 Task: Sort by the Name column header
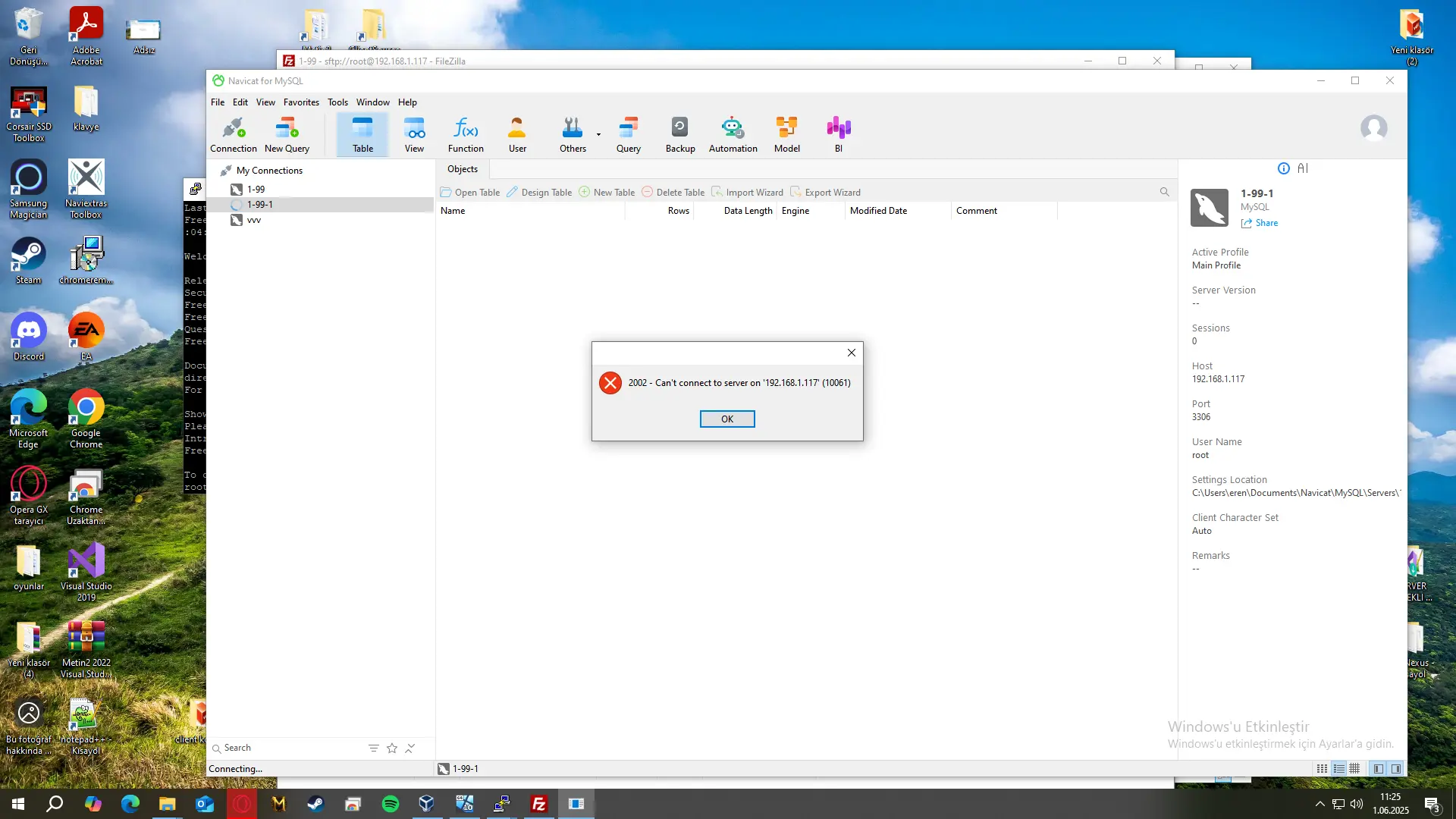point(531,211)
